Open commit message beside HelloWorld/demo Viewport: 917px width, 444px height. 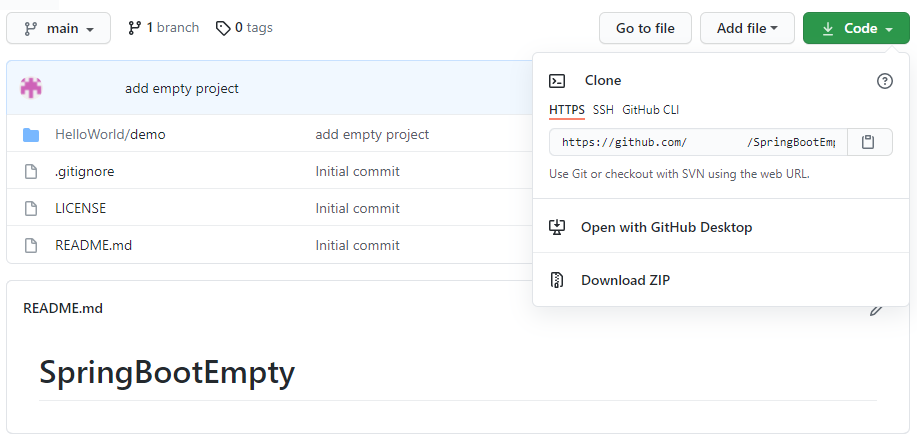coord(372,135)
